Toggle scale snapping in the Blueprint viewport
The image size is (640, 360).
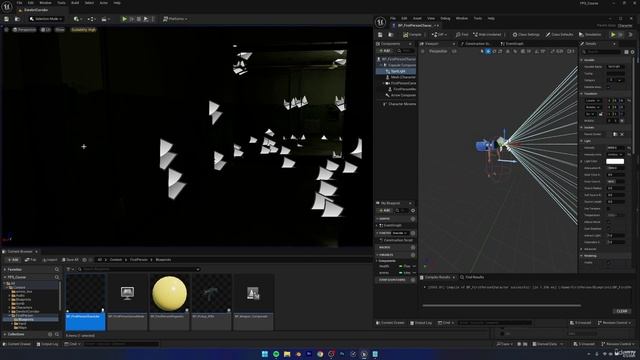click(553, 51)
